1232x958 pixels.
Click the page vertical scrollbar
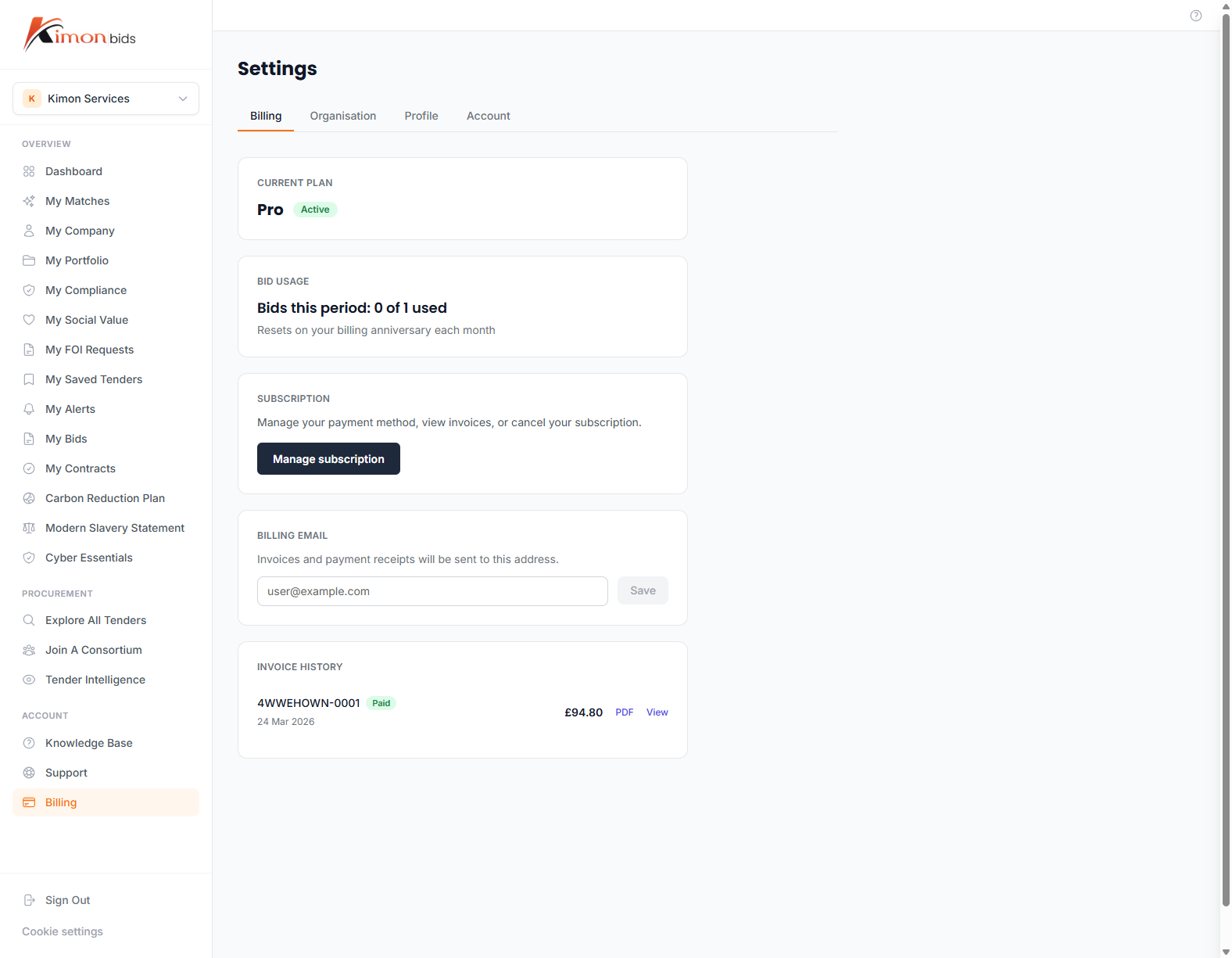(1226, 461)
